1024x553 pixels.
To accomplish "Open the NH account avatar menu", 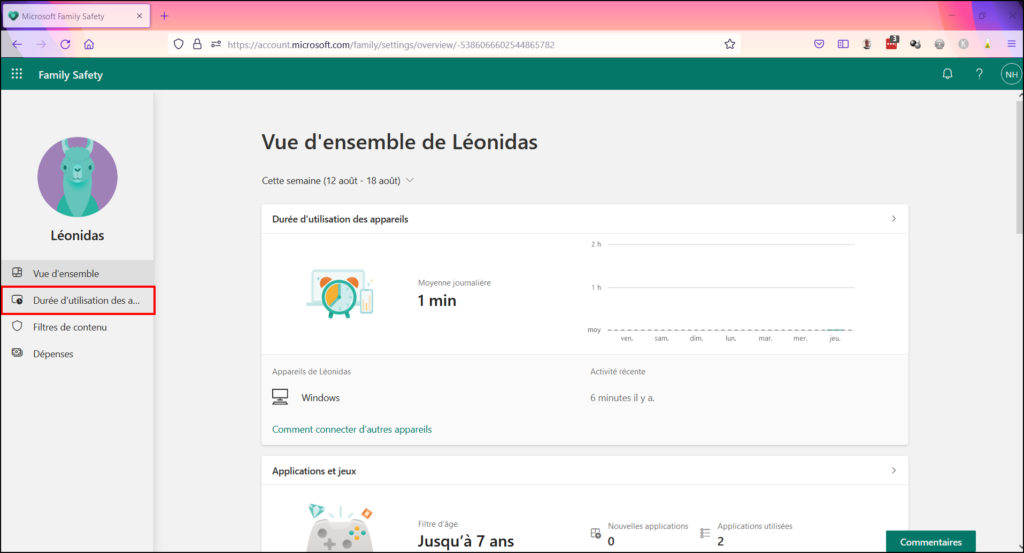I will pyautogui.click(x=1011, y=74).
